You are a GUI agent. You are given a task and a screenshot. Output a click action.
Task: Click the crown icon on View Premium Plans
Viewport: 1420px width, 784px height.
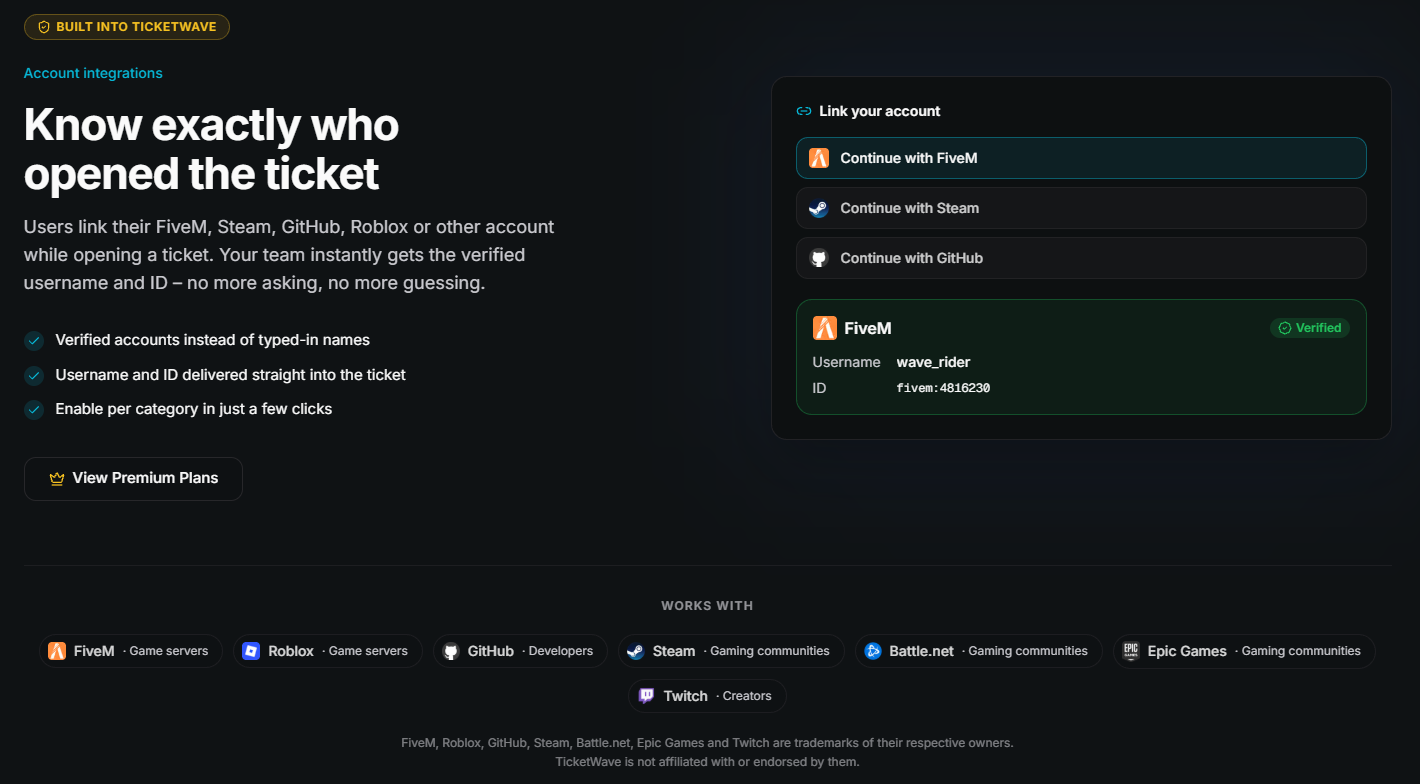pyautogui.click(x=57, y=479)
